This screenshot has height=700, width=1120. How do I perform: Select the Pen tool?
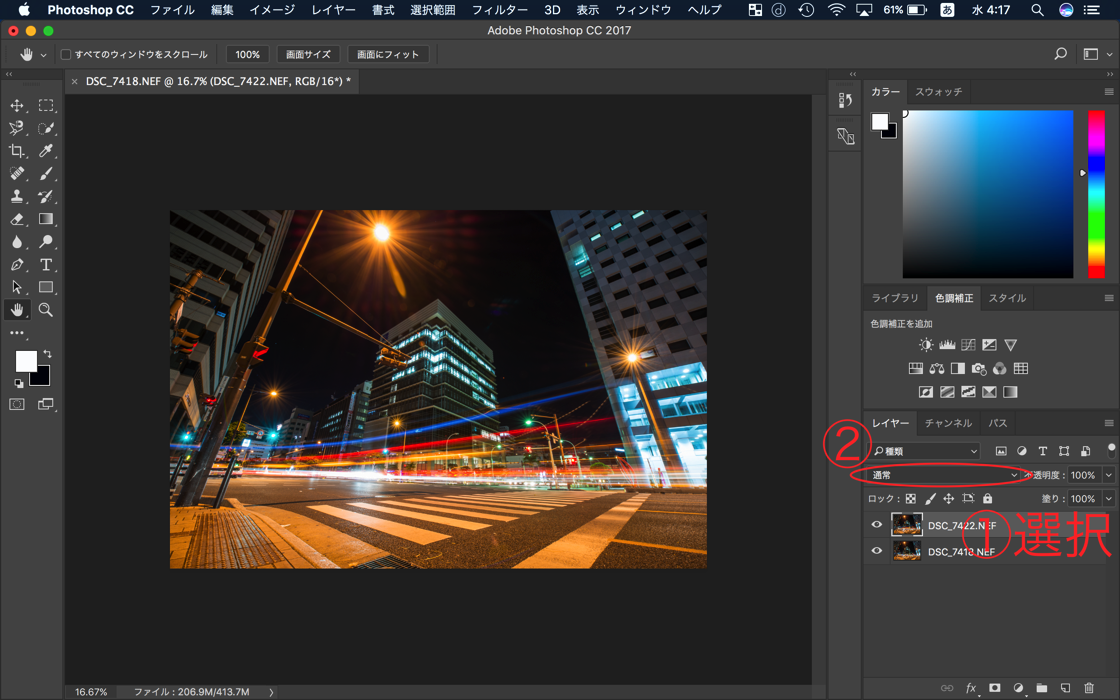(16, 265)
